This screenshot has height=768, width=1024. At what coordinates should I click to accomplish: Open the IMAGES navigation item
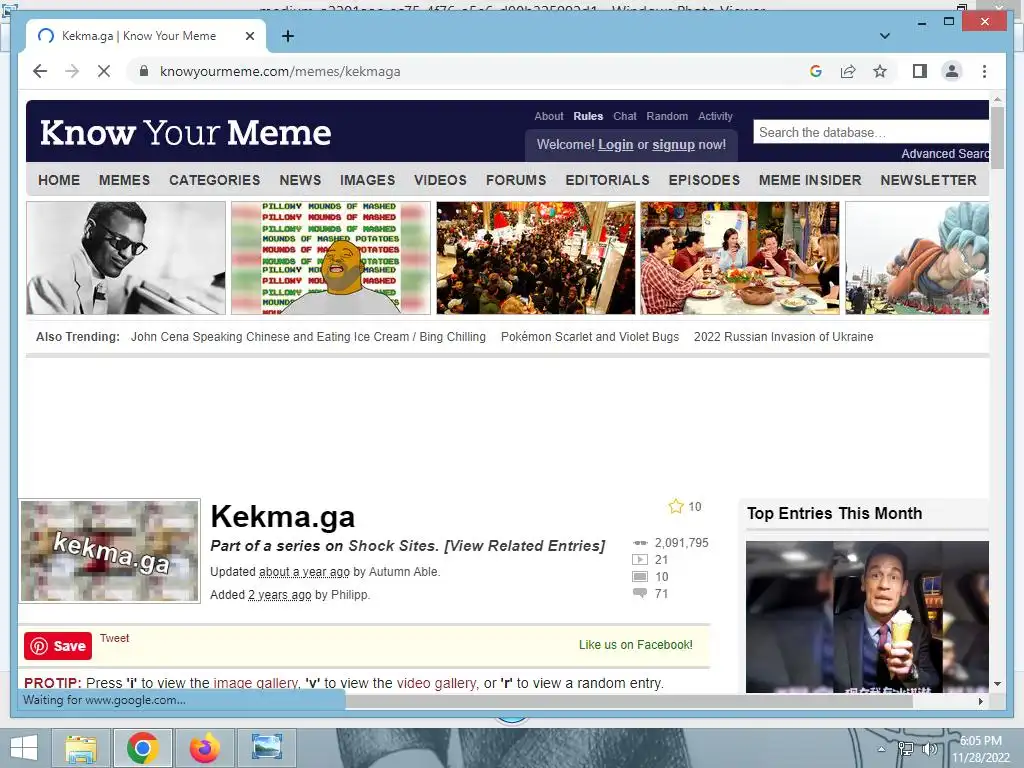pos(367,180)
